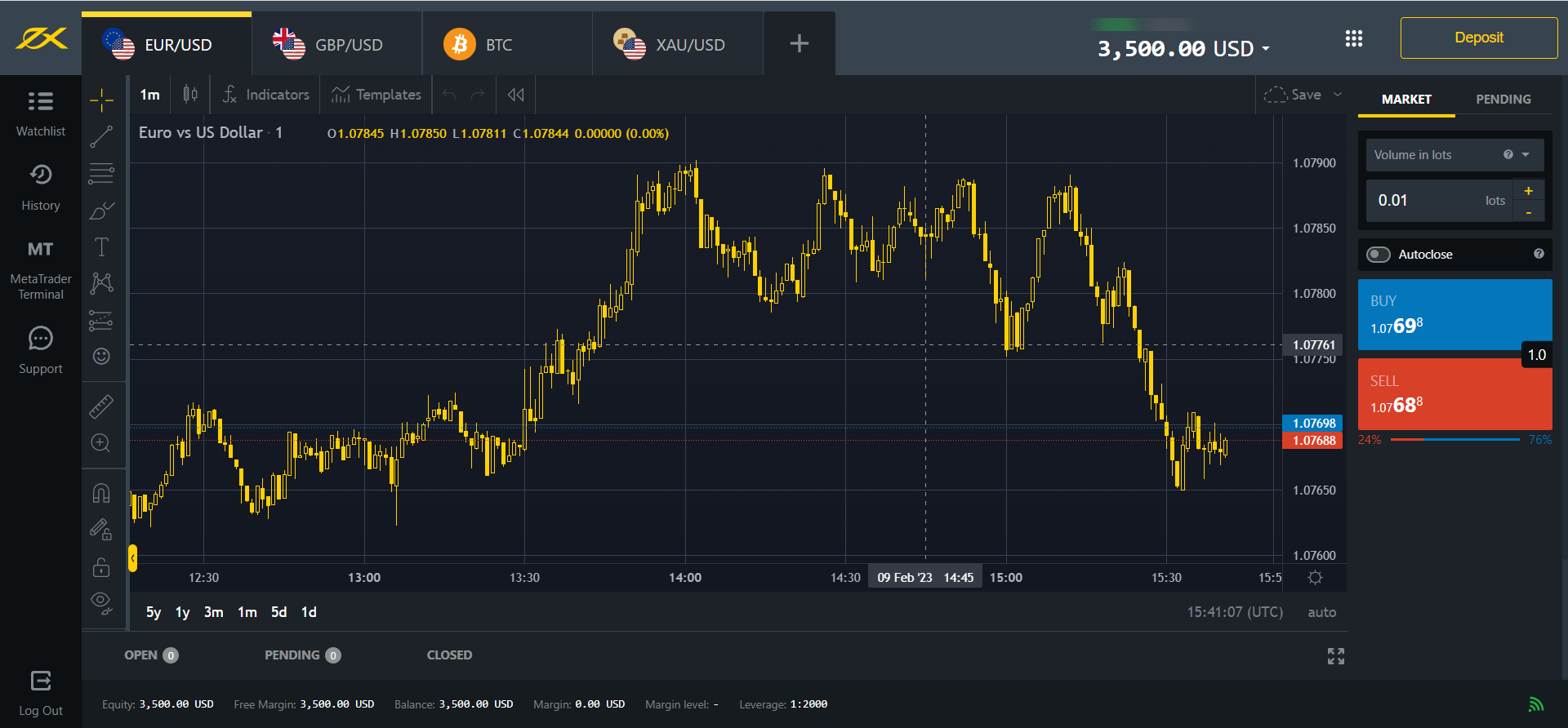Open the Volume in lots dropdown
Viewport: 1568px width, 728px height.
click(x=1526, y=155)
